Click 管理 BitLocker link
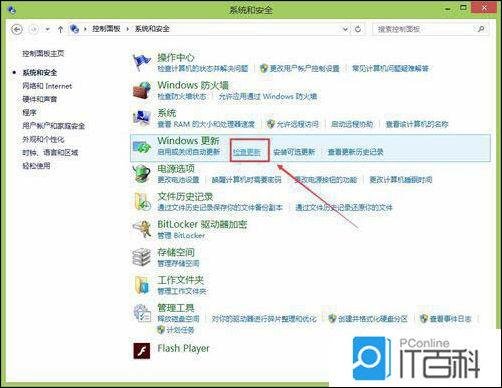The width and height of the screenshot is (502, 388). pos(181,236)
